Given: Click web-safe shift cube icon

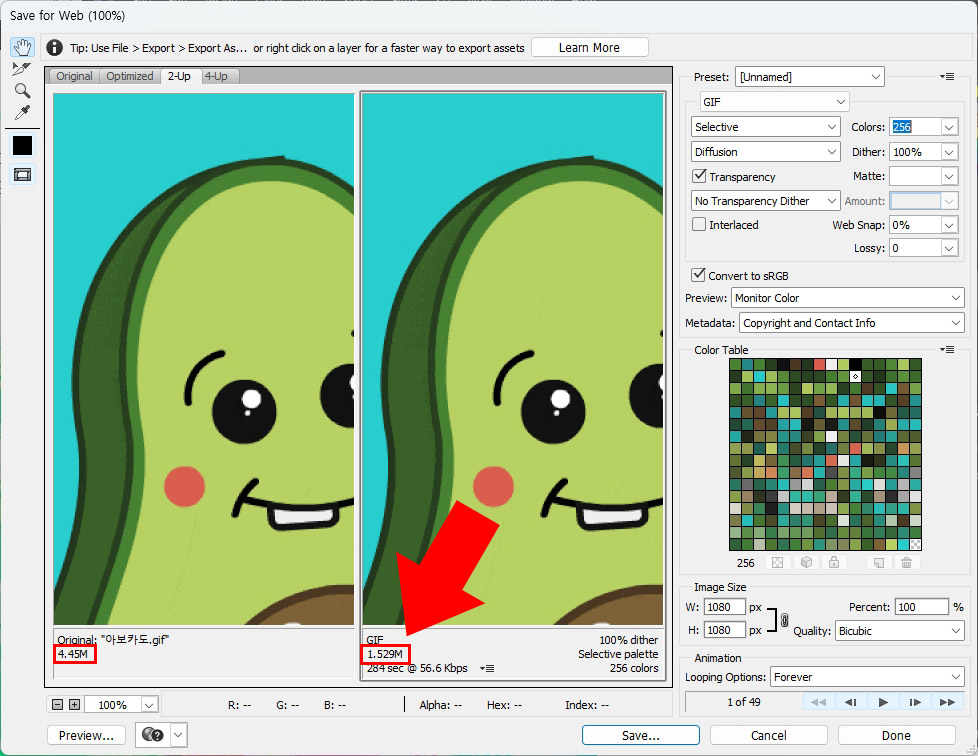Looking at the screenshot, I should 806,563.
